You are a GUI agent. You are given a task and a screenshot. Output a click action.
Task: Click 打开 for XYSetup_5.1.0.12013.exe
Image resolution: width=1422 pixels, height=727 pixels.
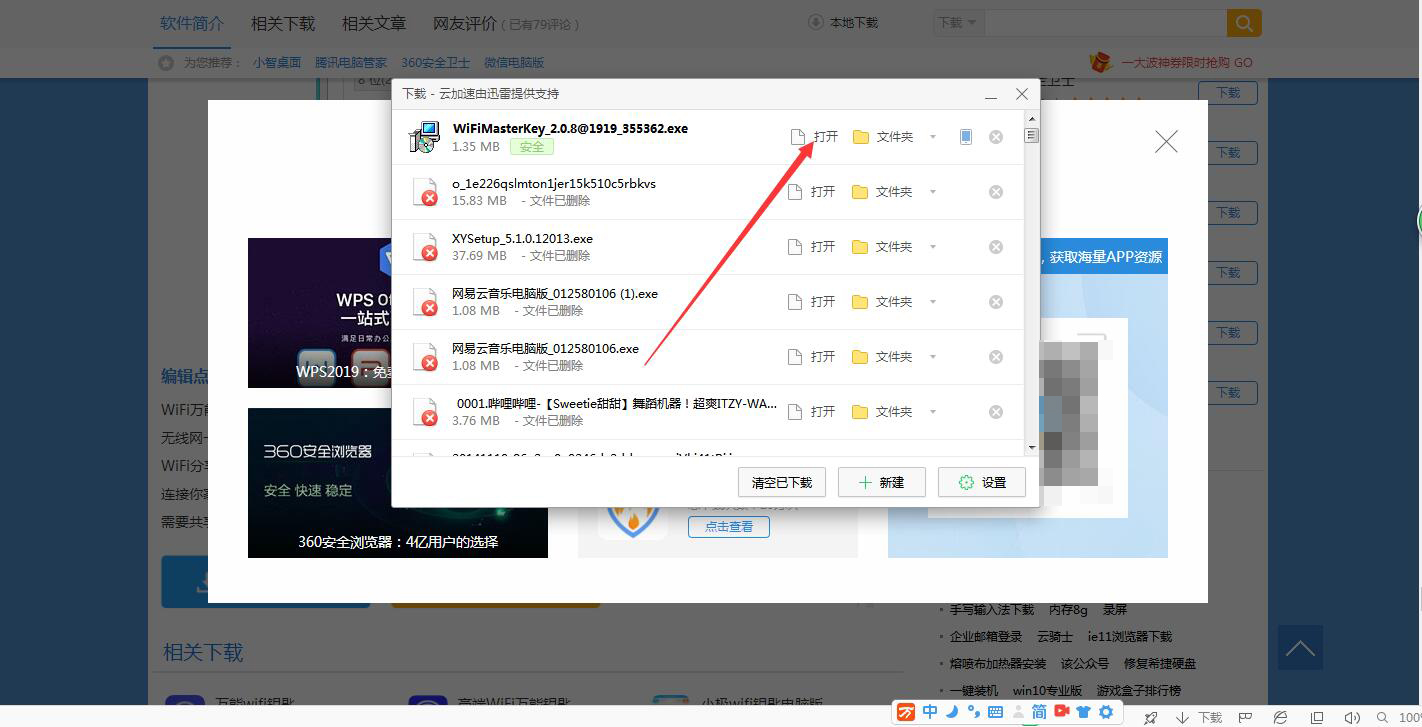point(812,247)
